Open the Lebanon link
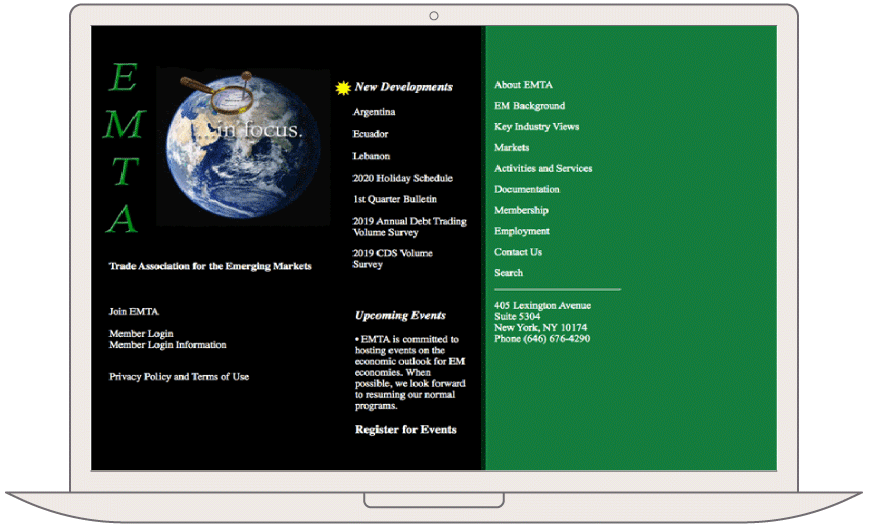 (371, 156)
